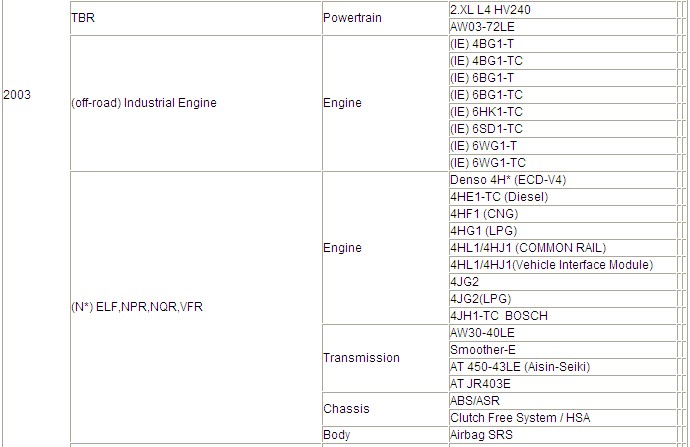Click the Denso 4H* (ECD-V4) entry
The height and width of the screenshot is (447, 690).
(510, 180)
